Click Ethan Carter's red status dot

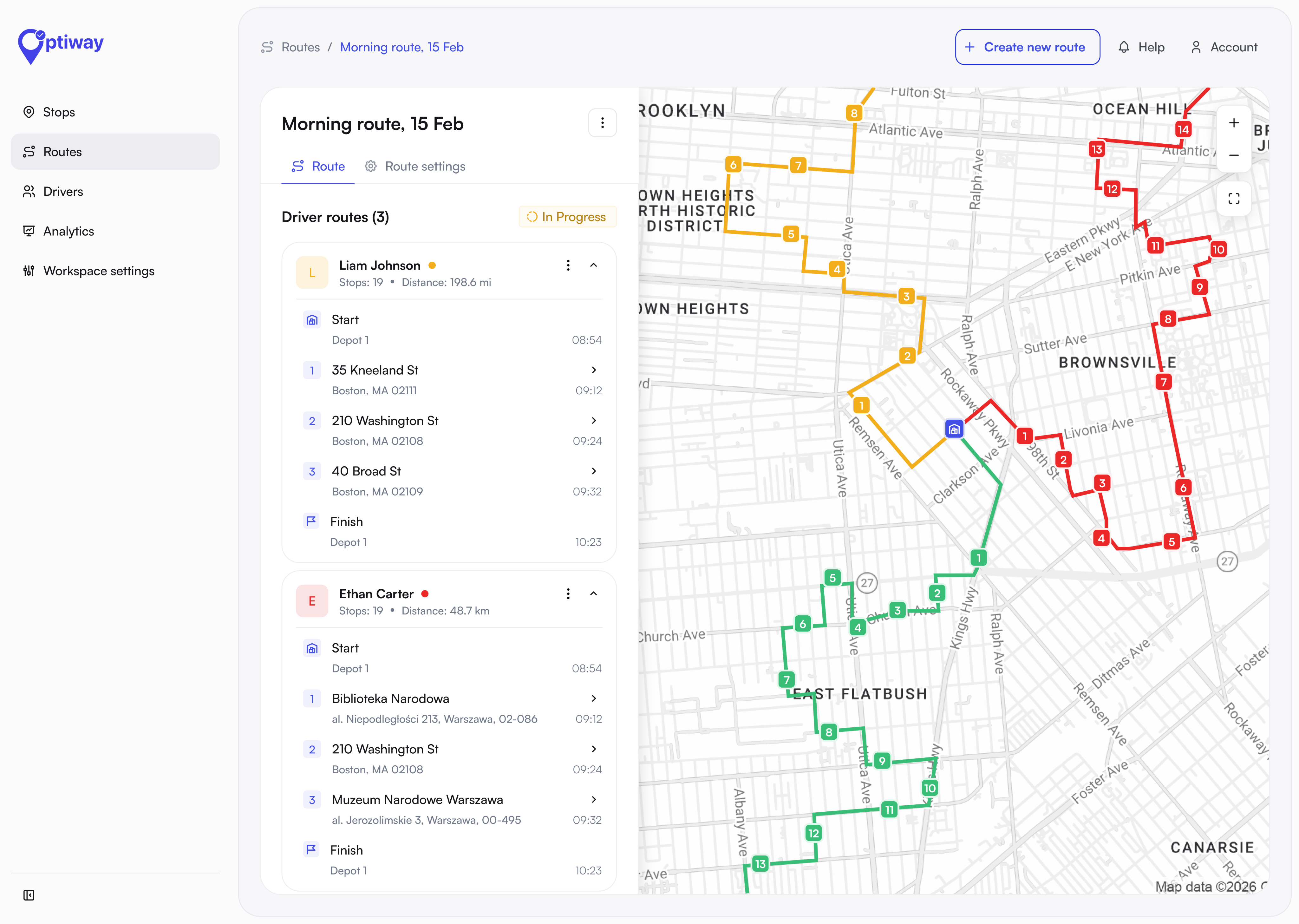(425, 594)
